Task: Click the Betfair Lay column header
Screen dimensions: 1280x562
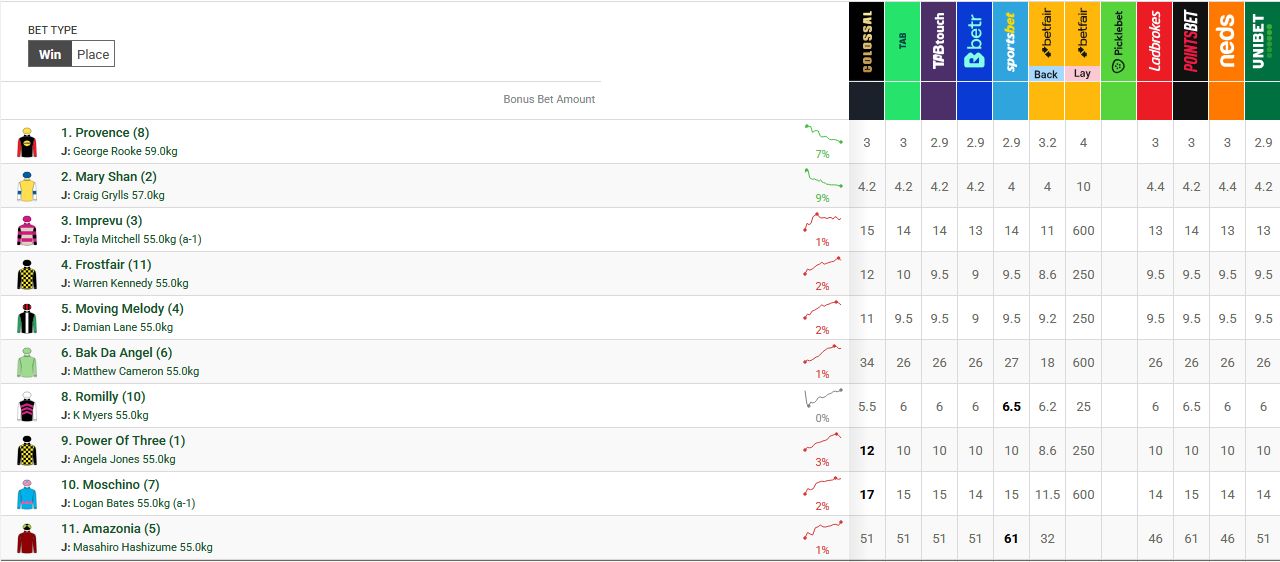Action: (x=1082, y=42)
